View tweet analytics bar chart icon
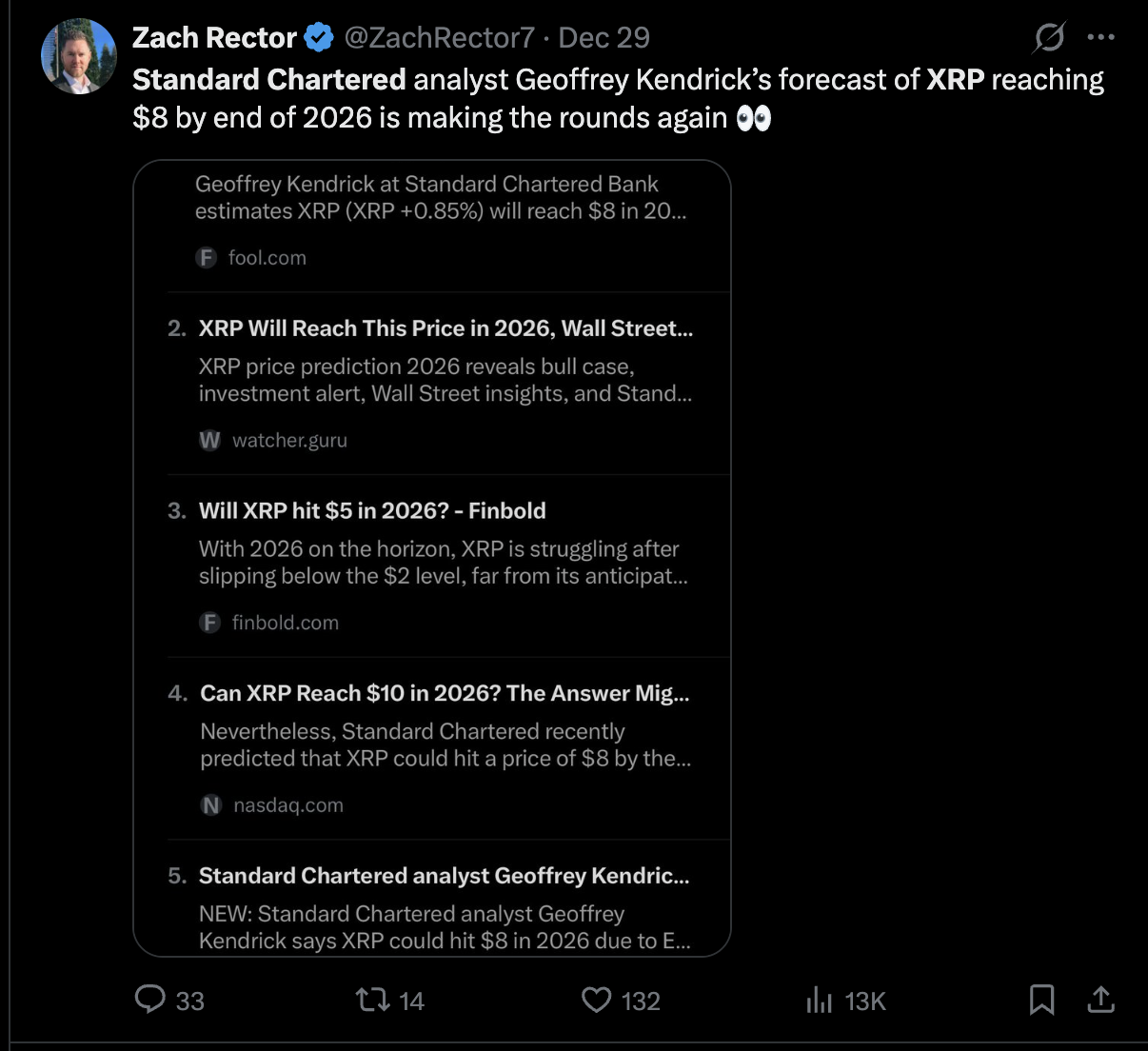The height and width of the screenshot is (1051, 1148). coord(819,1000)
